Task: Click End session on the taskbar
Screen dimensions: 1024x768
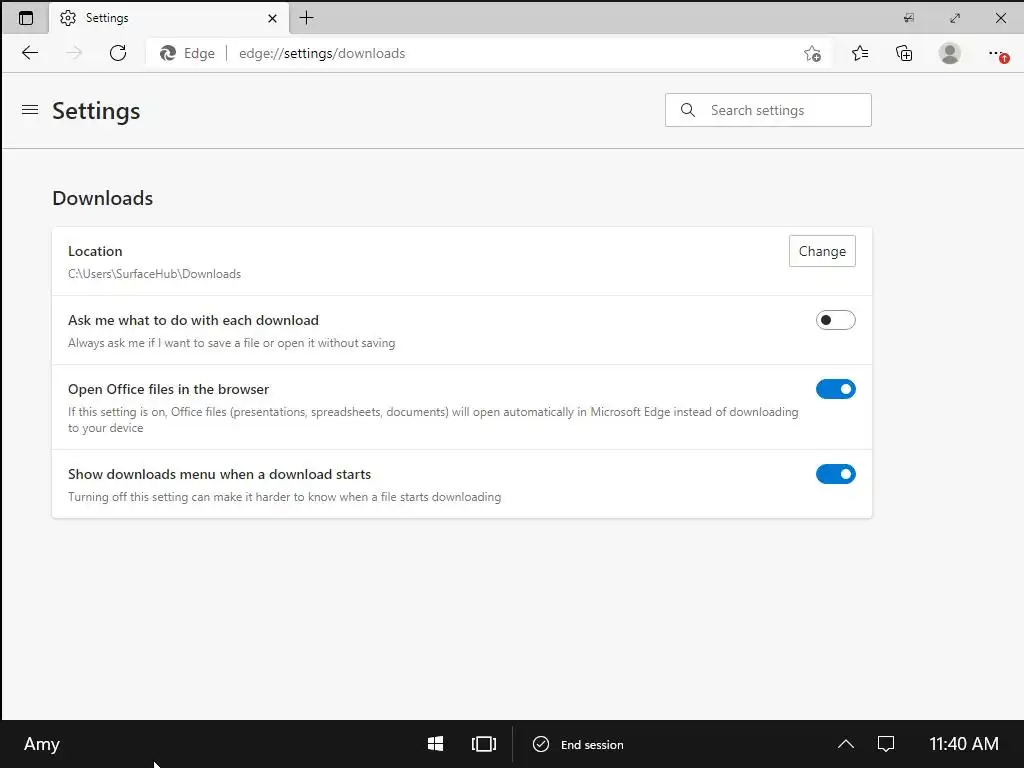Action: point(579,744)
